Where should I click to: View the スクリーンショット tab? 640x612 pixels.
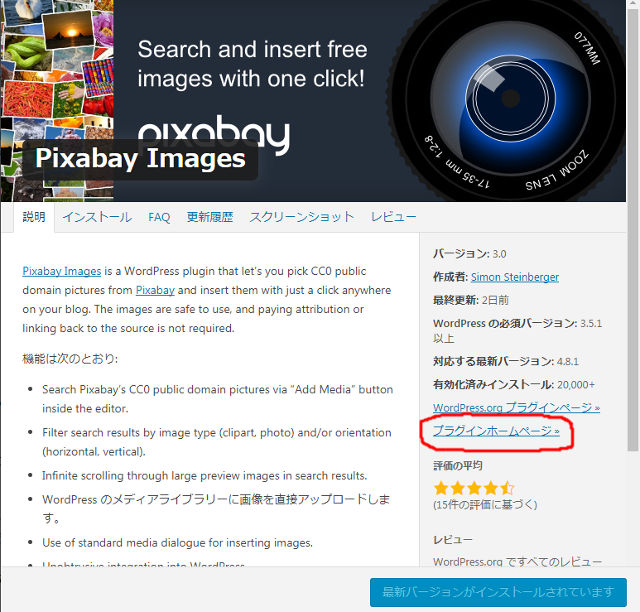(302, 217)
